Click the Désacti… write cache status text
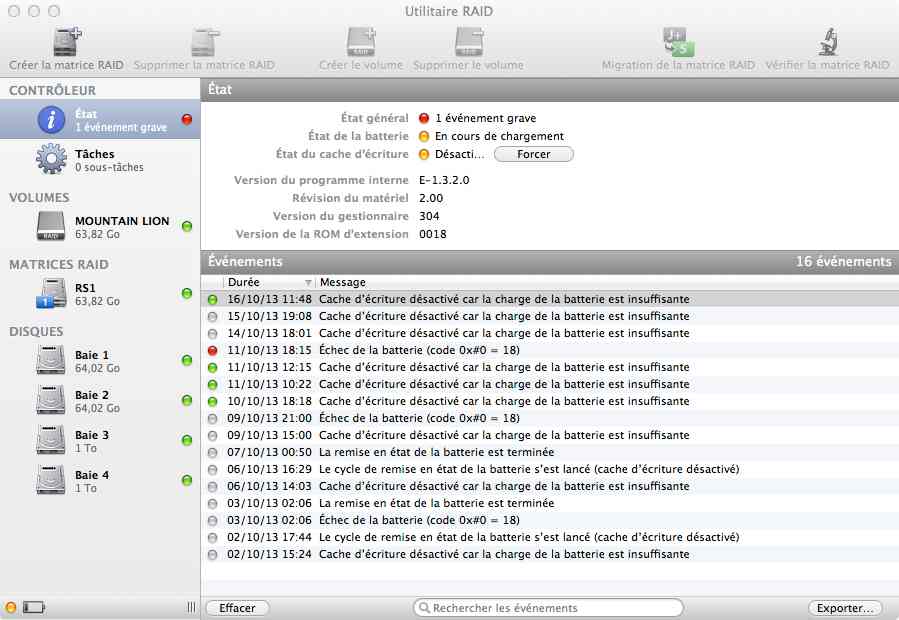 pos(459,154)
